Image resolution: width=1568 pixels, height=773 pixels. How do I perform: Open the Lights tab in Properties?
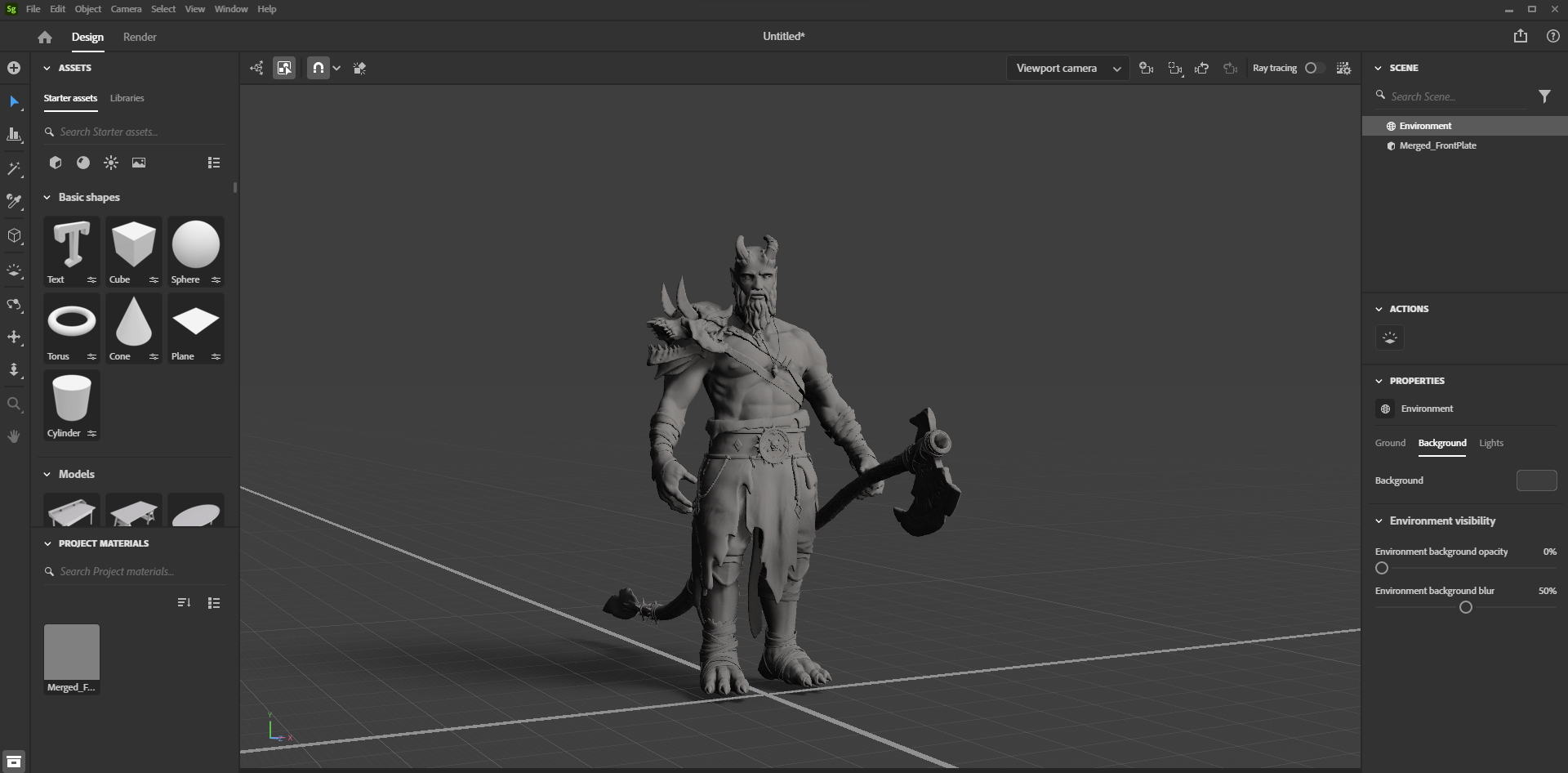pos(1490,443)
